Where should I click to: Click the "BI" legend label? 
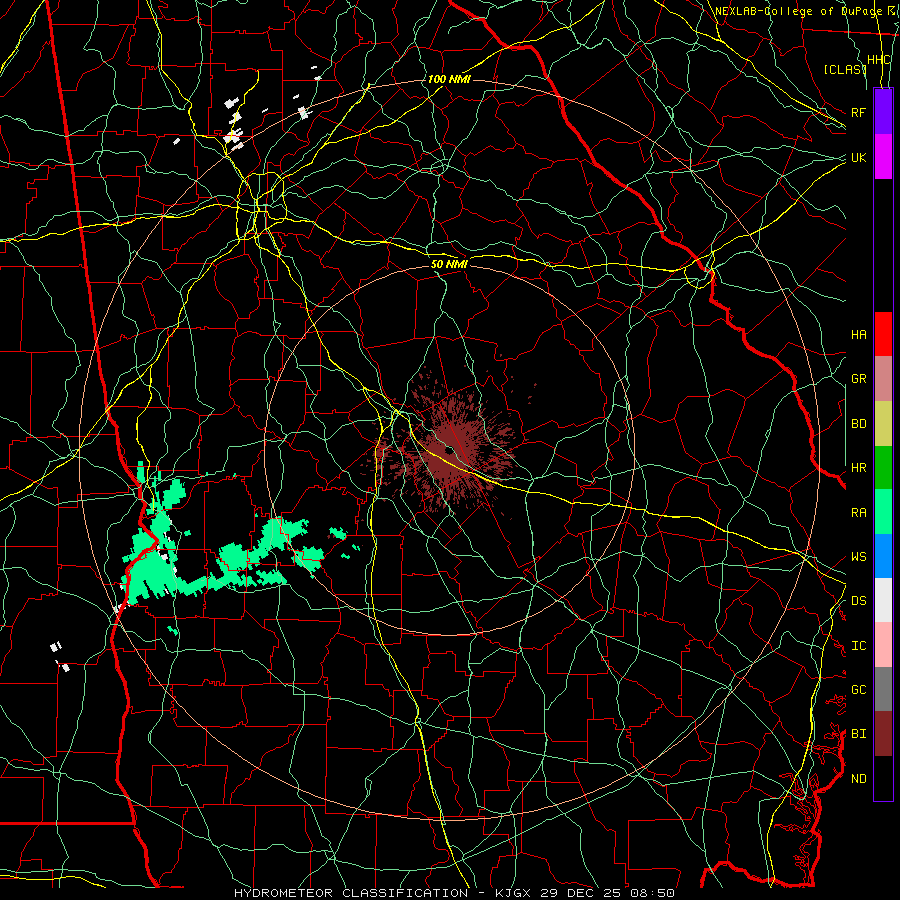(858, 734)
